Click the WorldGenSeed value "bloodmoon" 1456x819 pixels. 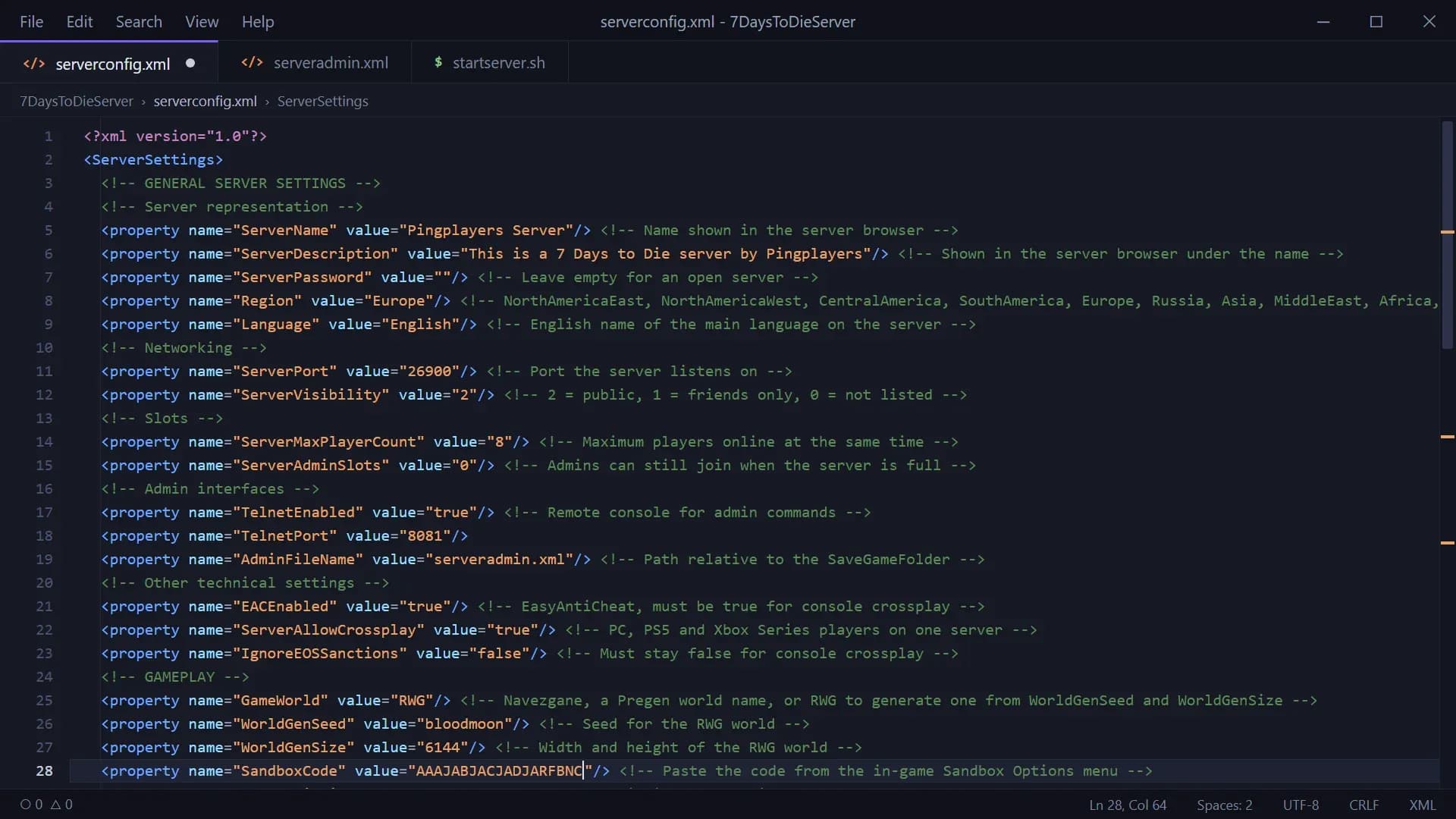point(464,723)
